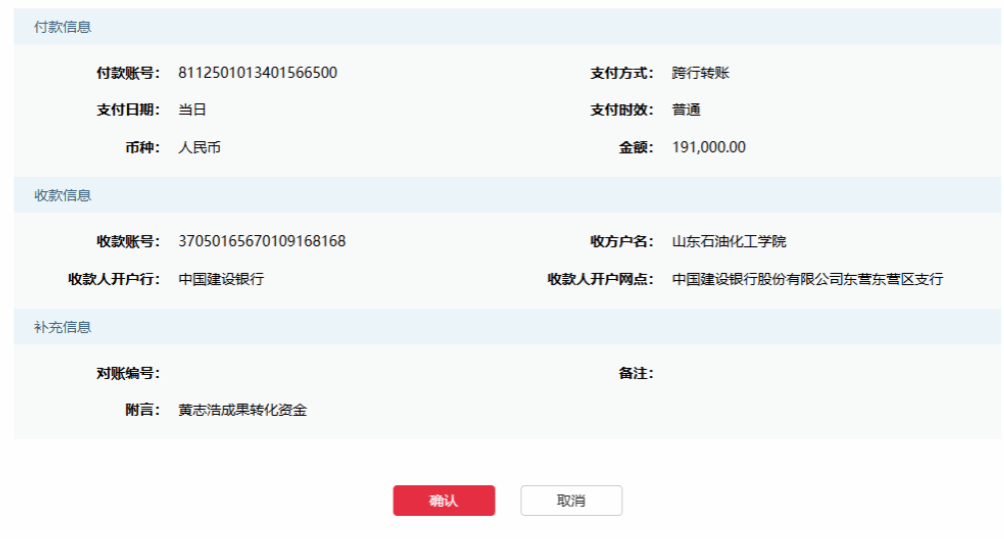The width and height of the screenshot is (1004, 539).
Task: Click the 支付时效 value 普通
Action: pos(686,110)
